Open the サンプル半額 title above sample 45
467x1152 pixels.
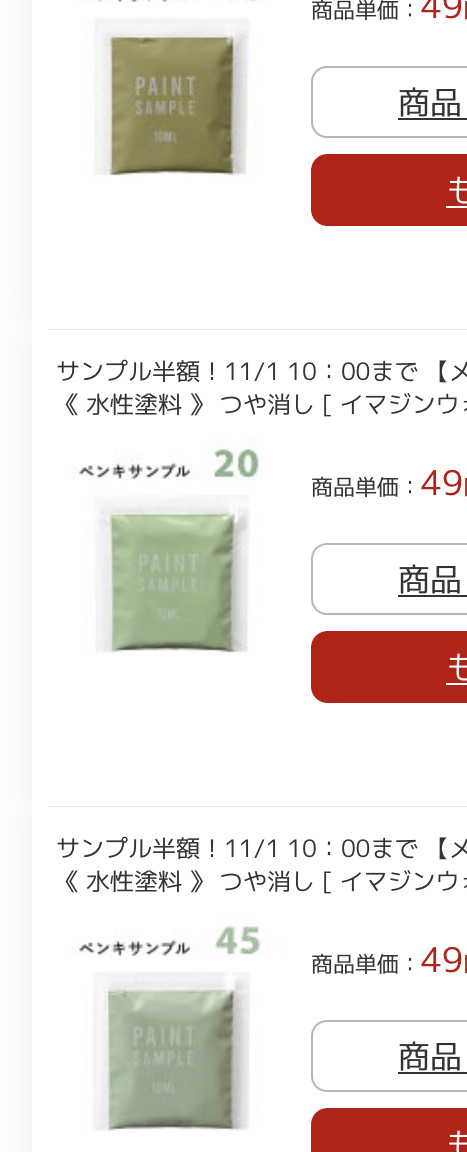click(x=261, y=849)
